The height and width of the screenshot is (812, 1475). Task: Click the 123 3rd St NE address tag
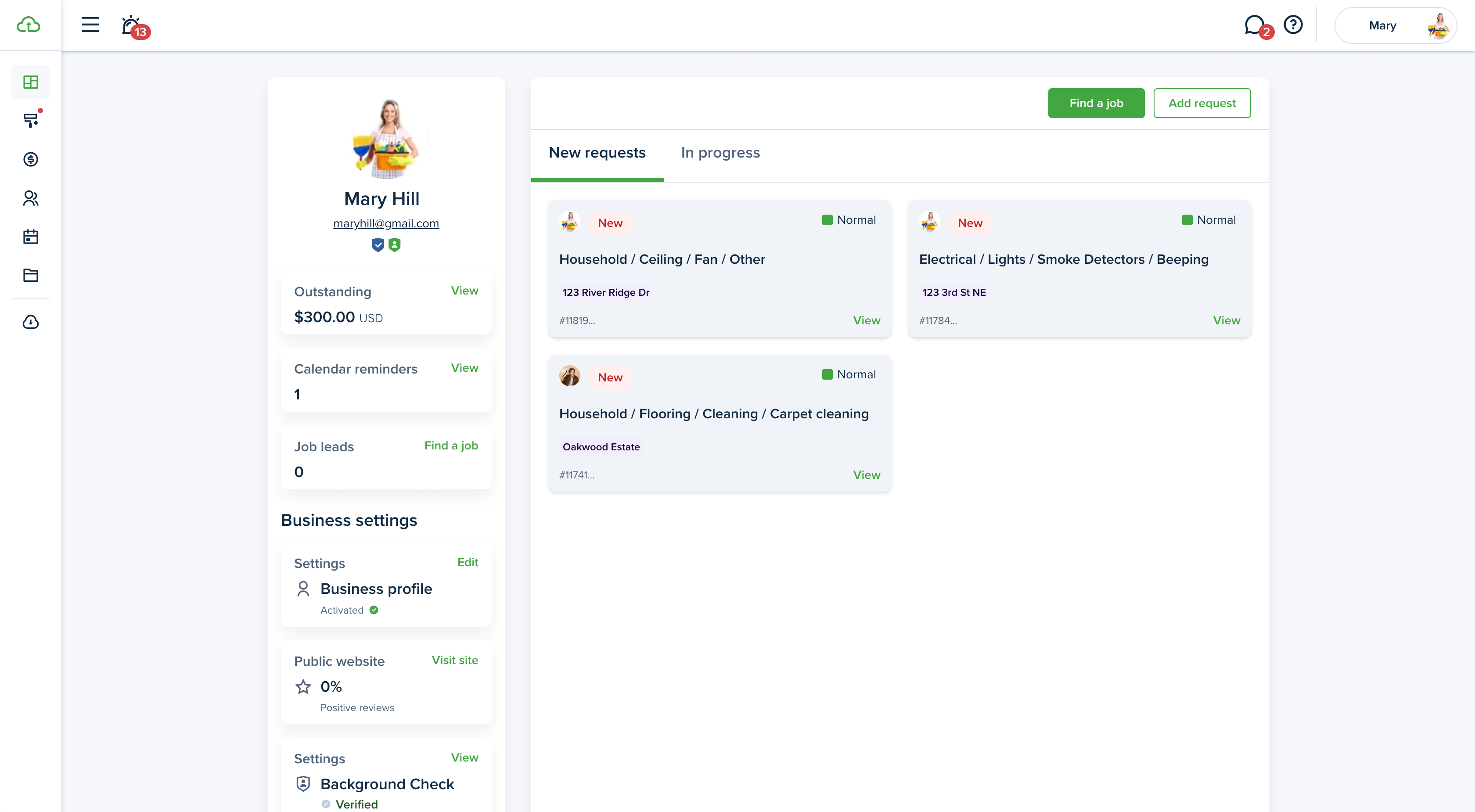(954, 293)
